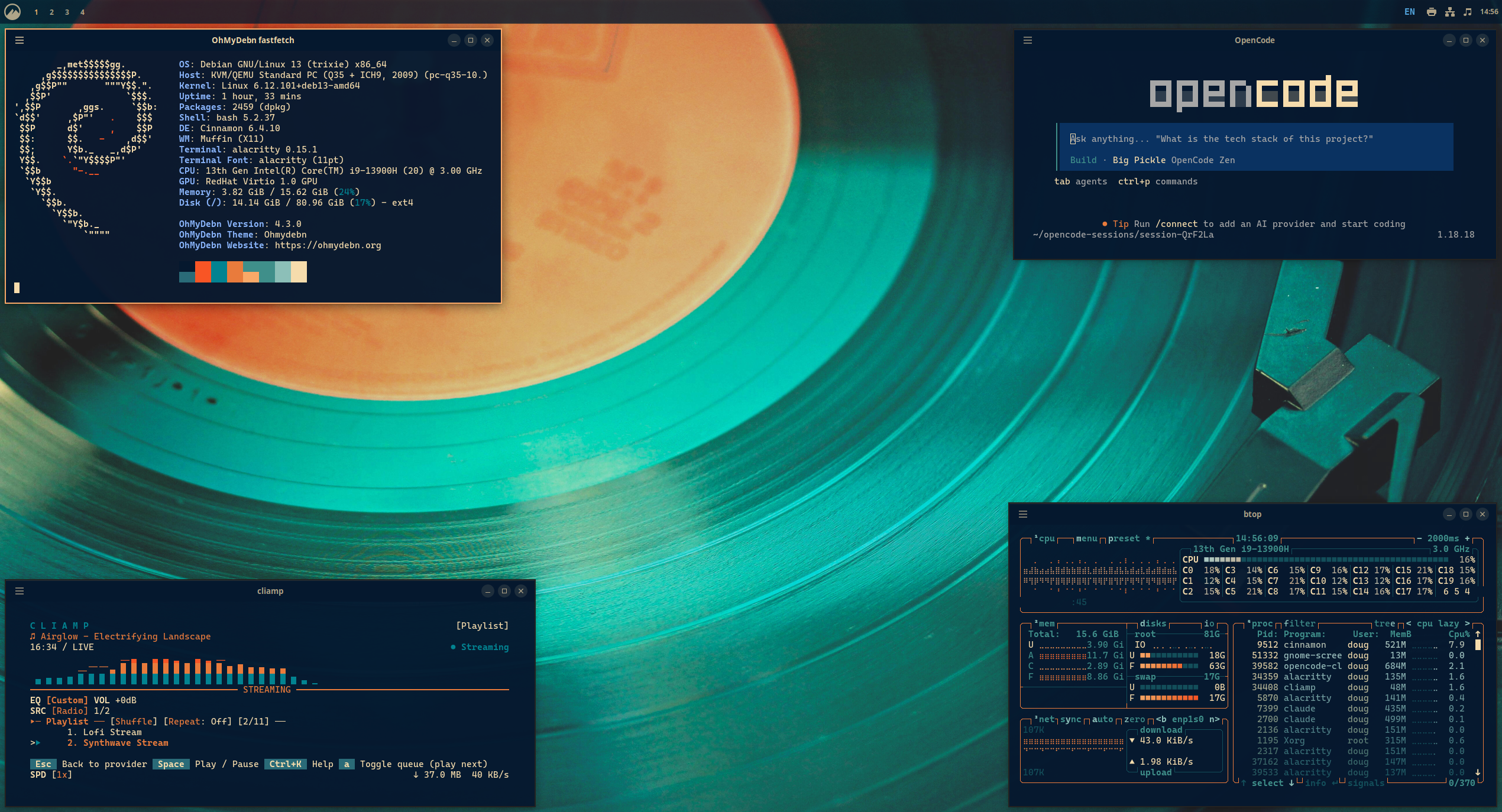Screen dimensions: 1502x812
Task: Open the hamburger menu of the fastfetch window
Action: coord(20,40)
